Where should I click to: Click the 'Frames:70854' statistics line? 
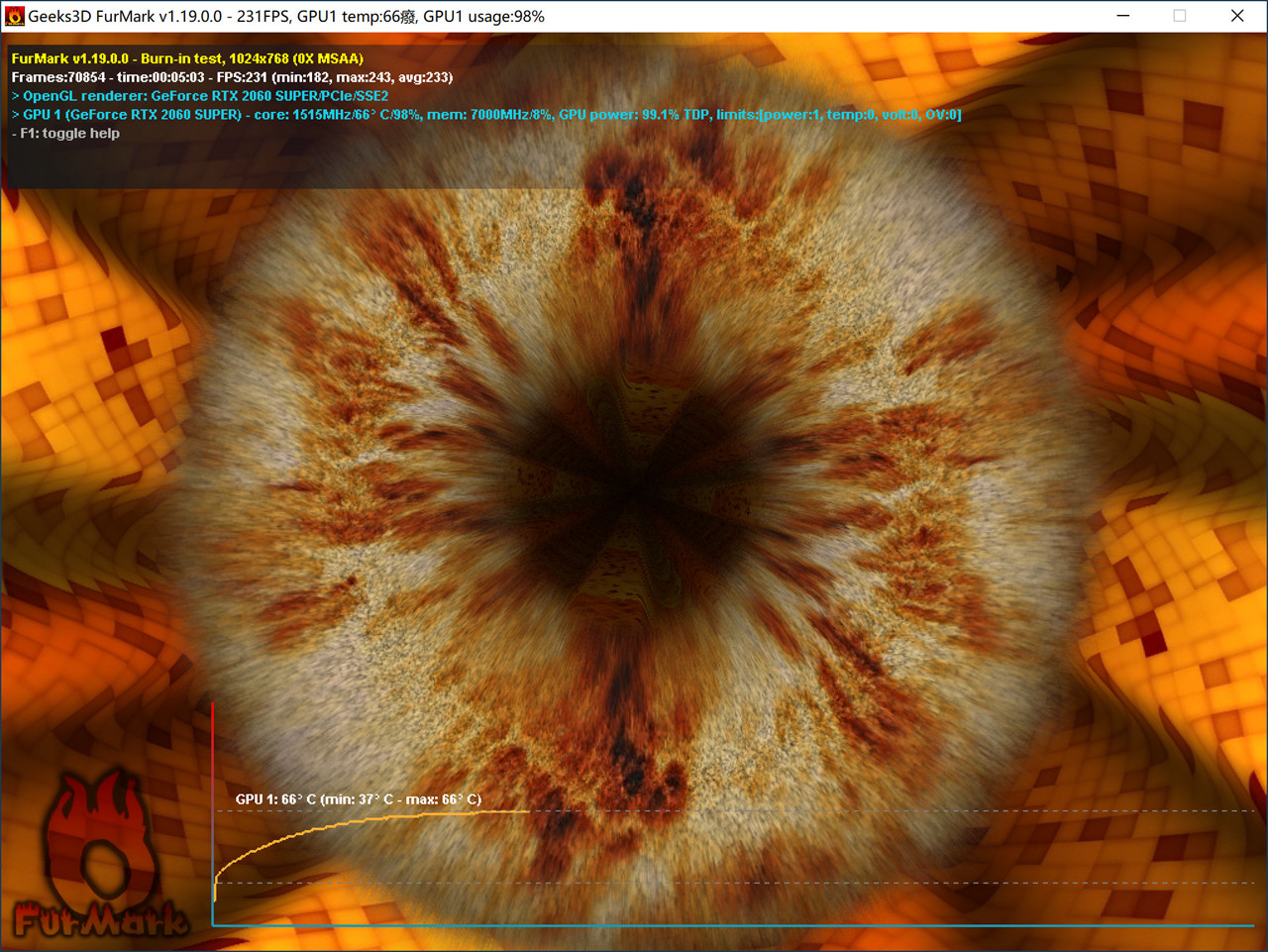click(x=232, y=77)
